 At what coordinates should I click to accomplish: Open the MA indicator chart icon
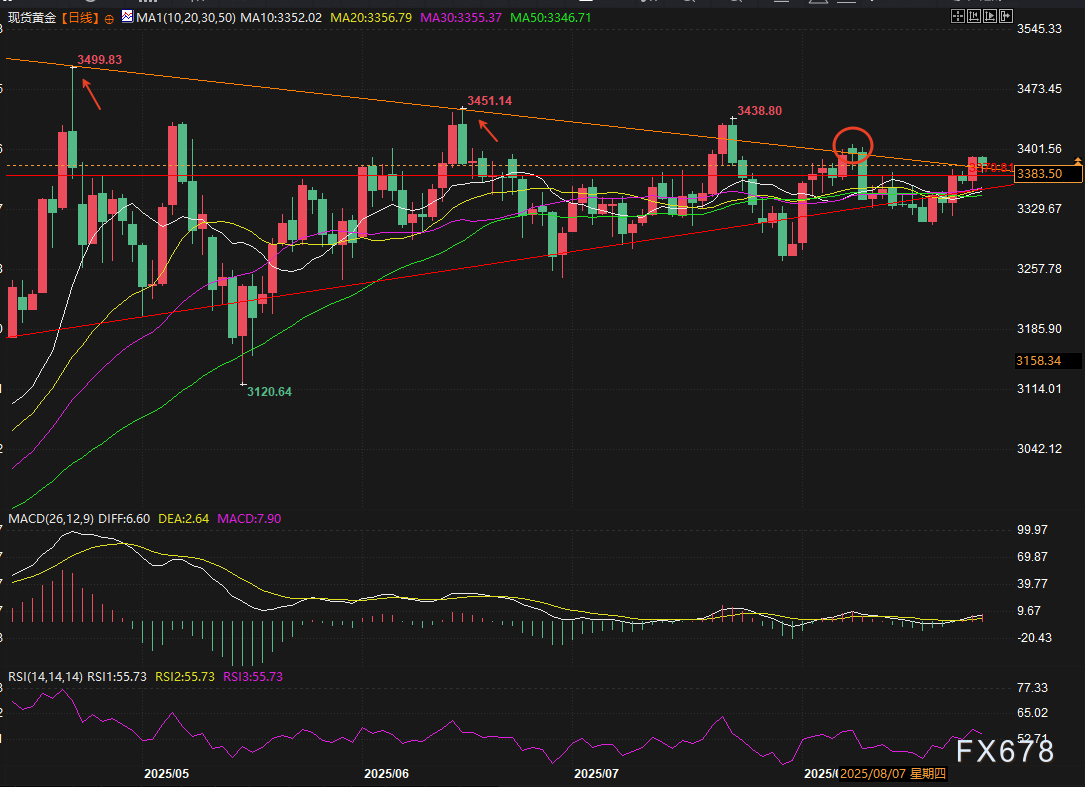(126, 17)
